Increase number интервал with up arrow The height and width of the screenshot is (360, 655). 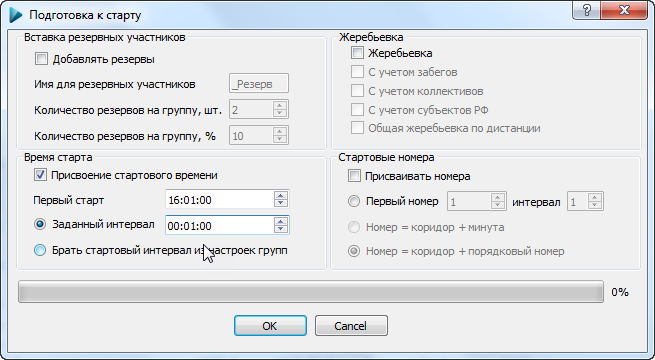pyautogui.click(x=594, y=197)
